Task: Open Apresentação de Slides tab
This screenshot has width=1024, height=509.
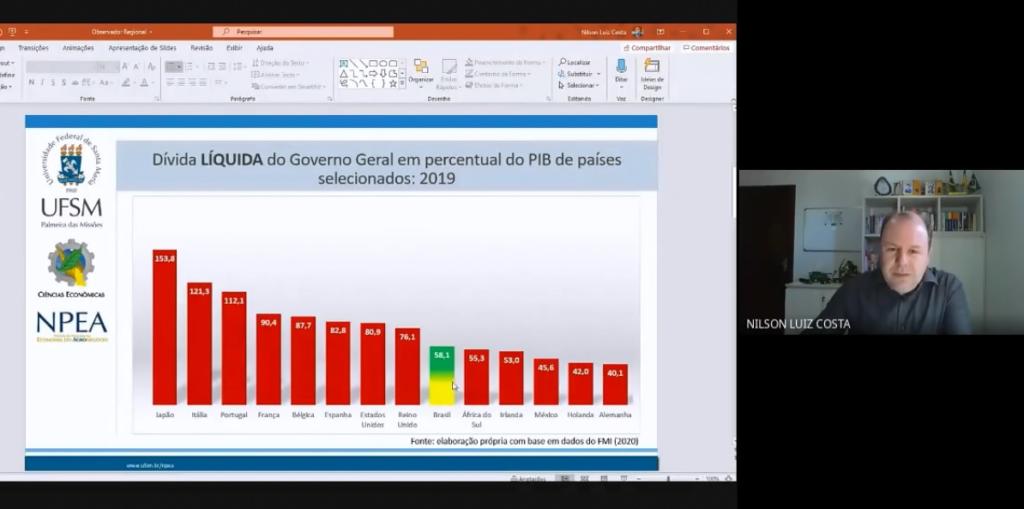Action: [142, 48]
